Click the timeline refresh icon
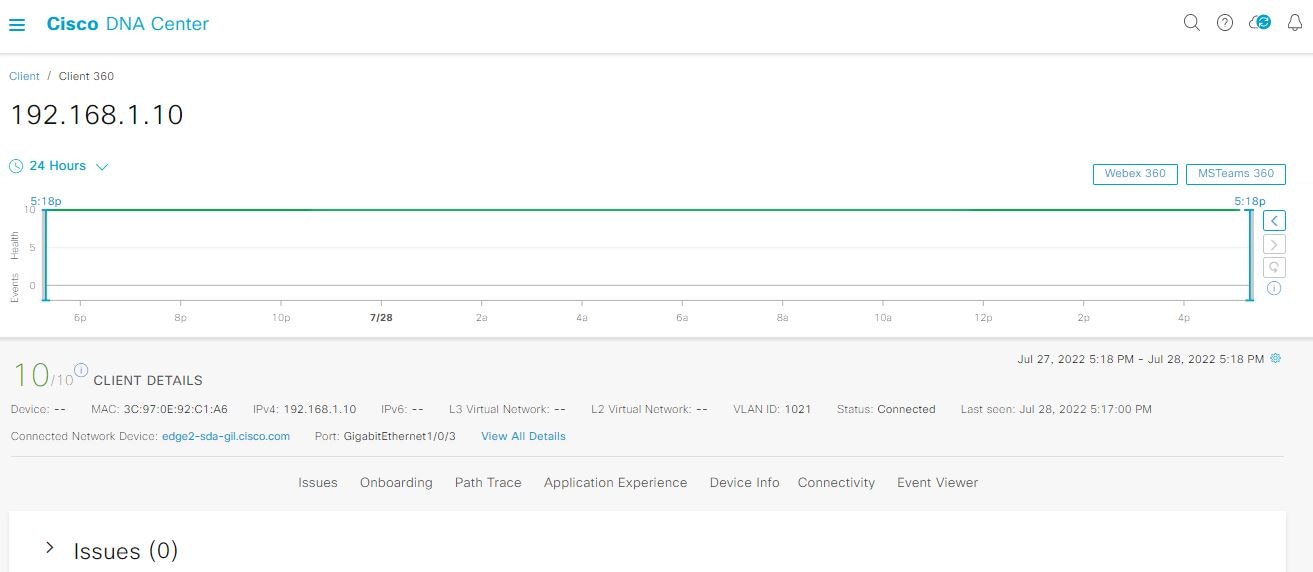This screenshot has width=1313, height=572. (1274, 267)
